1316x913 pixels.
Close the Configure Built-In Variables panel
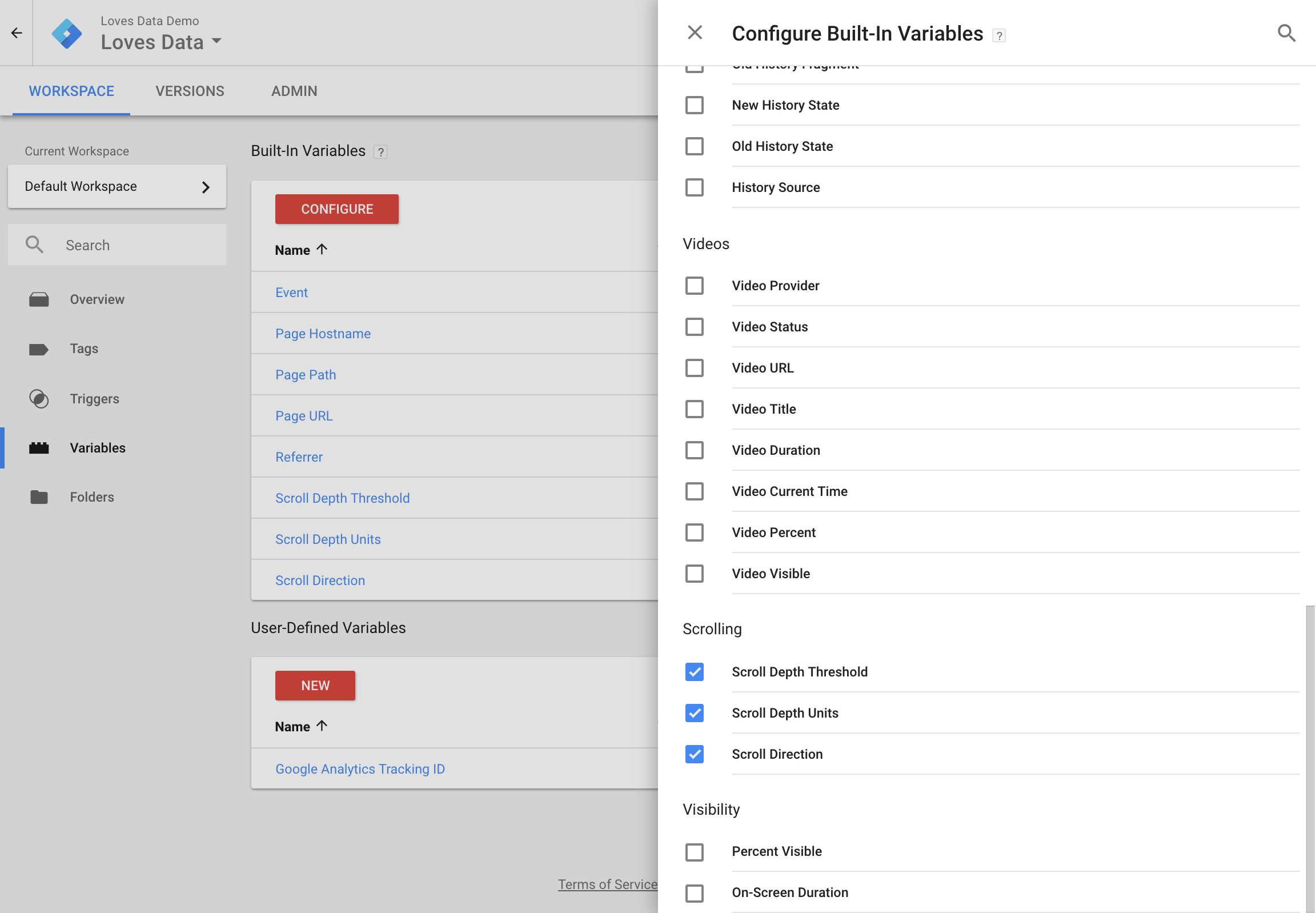point(695,33)
